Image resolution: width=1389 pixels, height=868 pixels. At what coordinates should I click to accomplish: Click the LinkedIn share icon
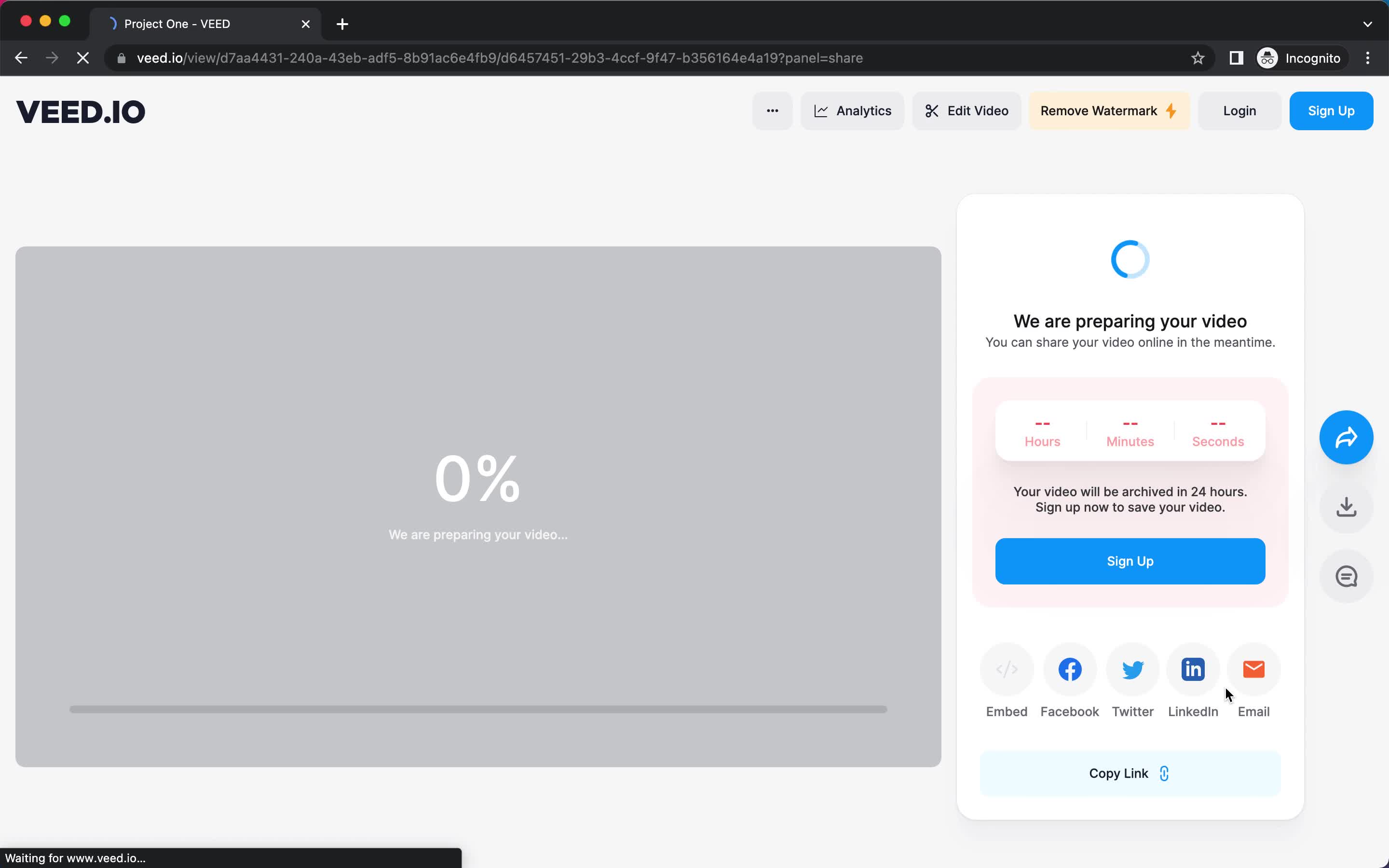[x=1193, y=669]
